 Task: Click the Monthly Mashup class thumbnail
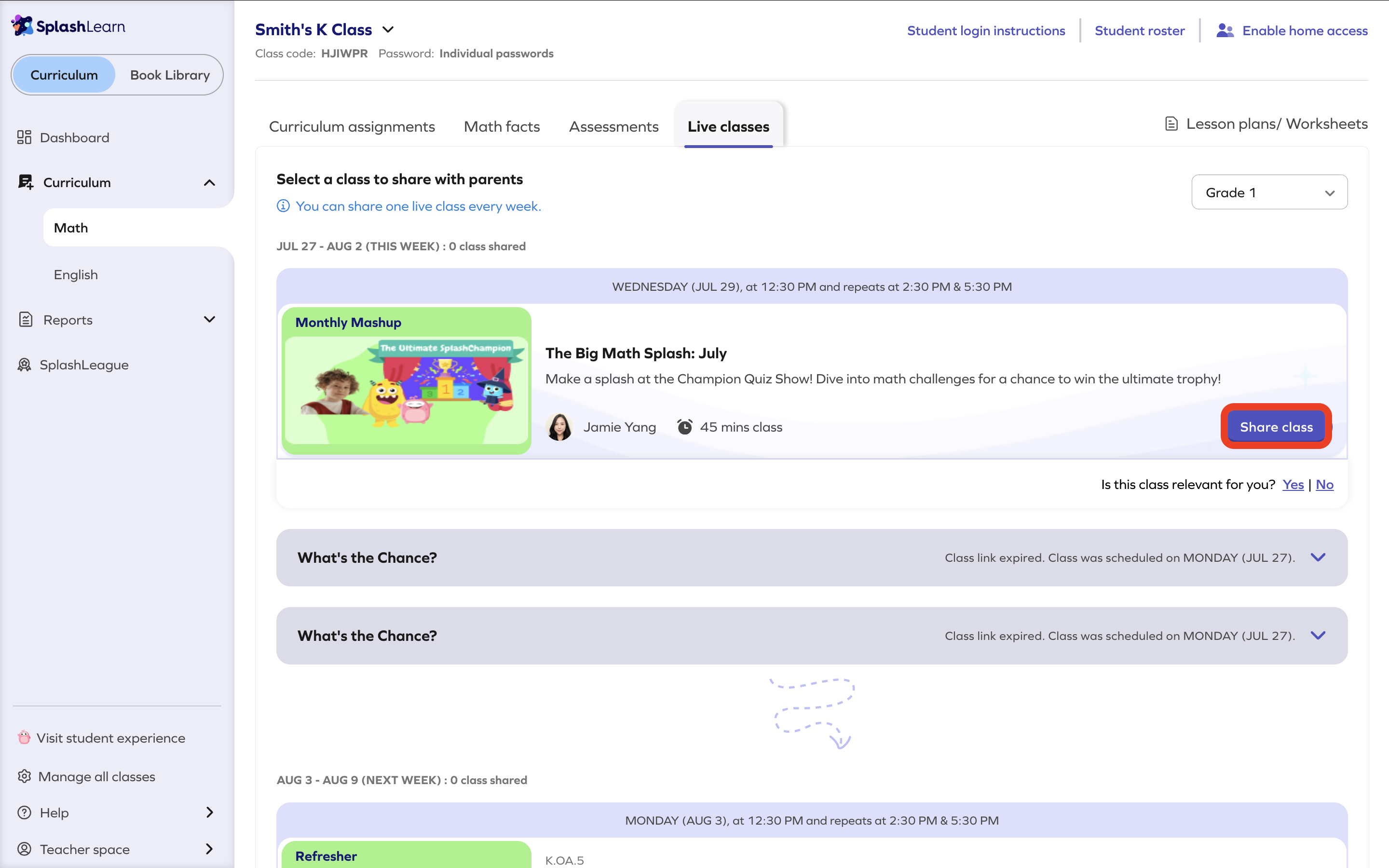407,380
